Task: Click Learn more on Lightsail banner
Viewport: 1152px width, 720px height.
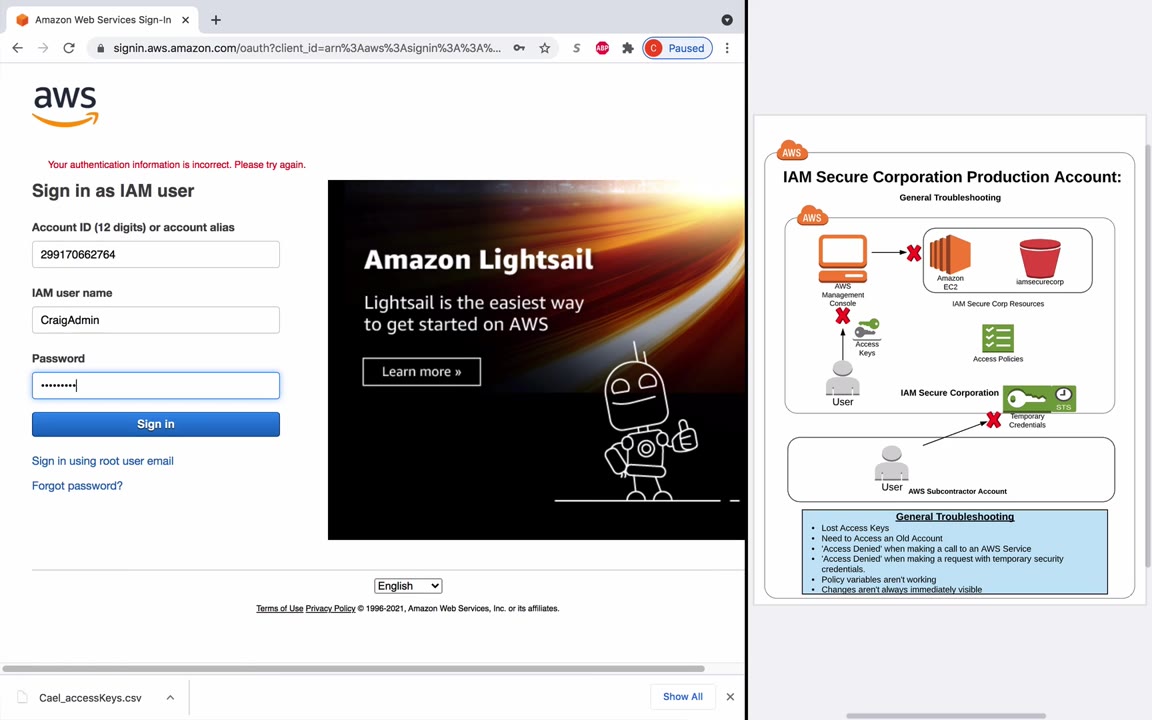Action: point(422,372)
